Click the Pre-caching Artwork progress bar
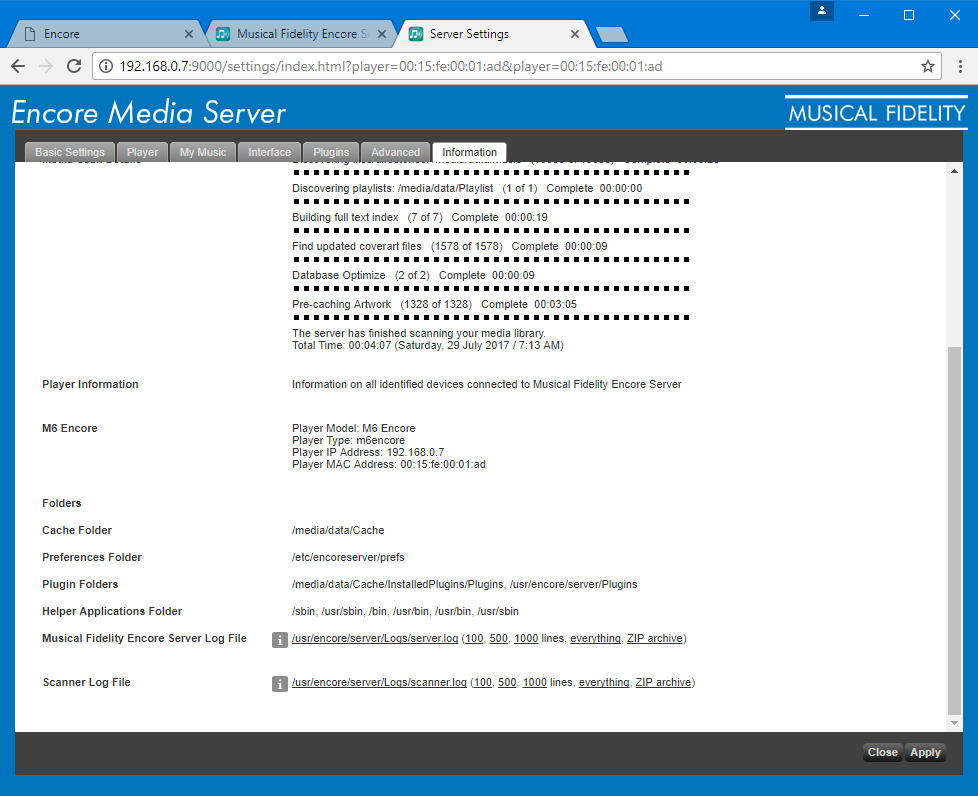Viewport: 978px width, 796px height. (491, 318)
